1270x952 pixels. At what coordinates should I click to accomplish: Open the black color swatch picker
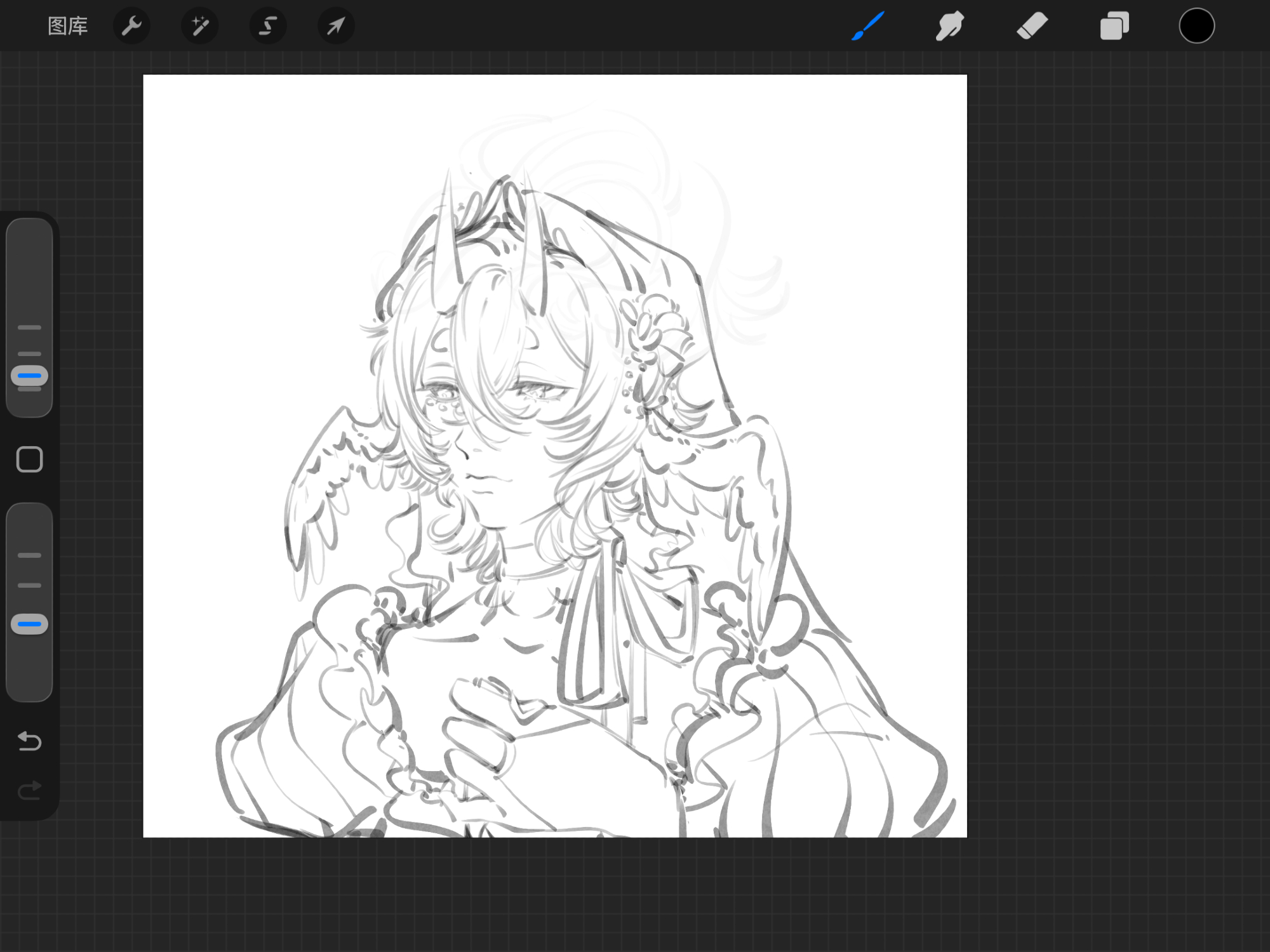[x=1196, y=26]
